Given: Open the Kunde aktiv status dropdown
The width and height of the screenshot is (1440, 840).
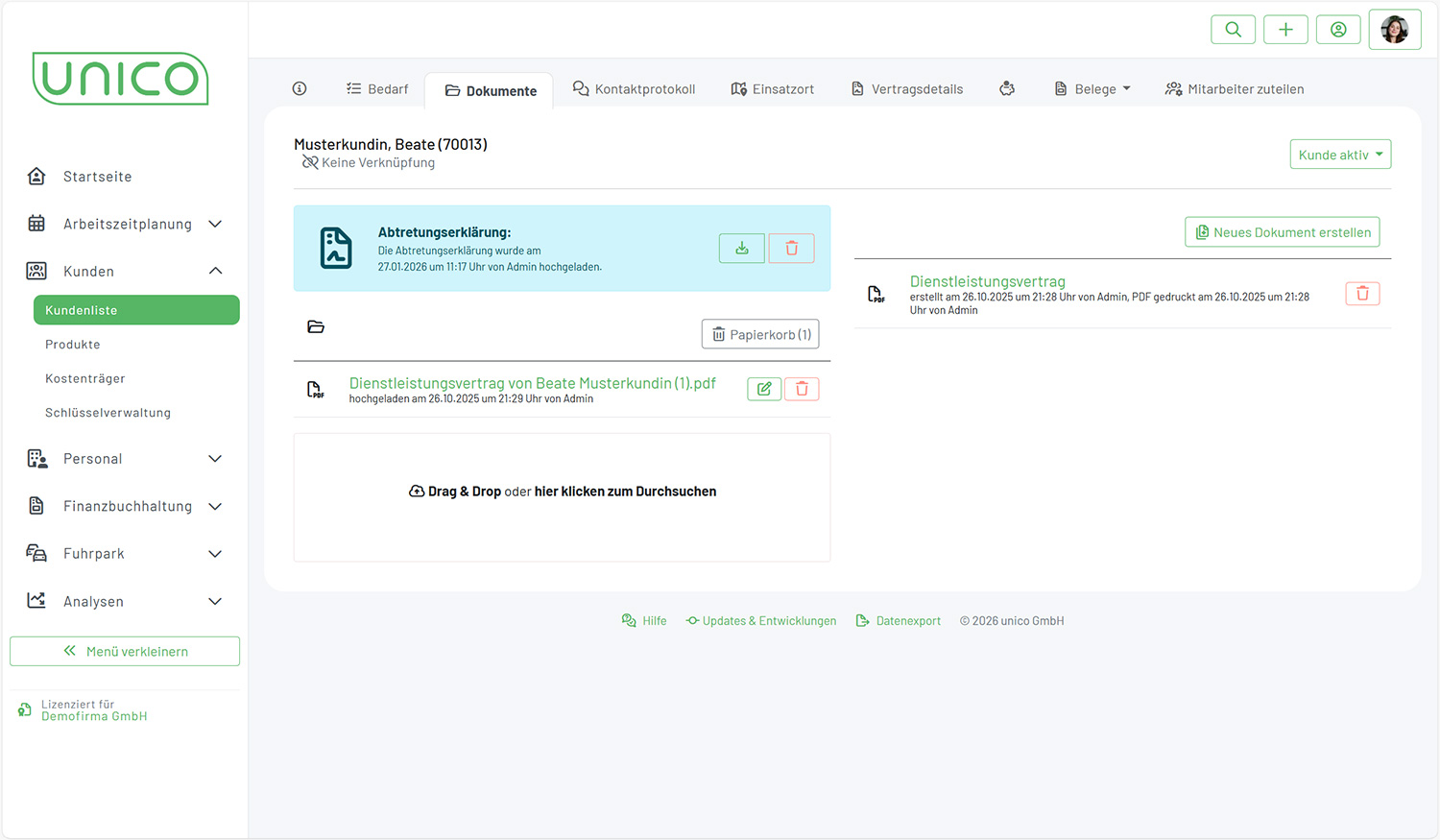Looking at the screenshot, I should (1339, 155).
